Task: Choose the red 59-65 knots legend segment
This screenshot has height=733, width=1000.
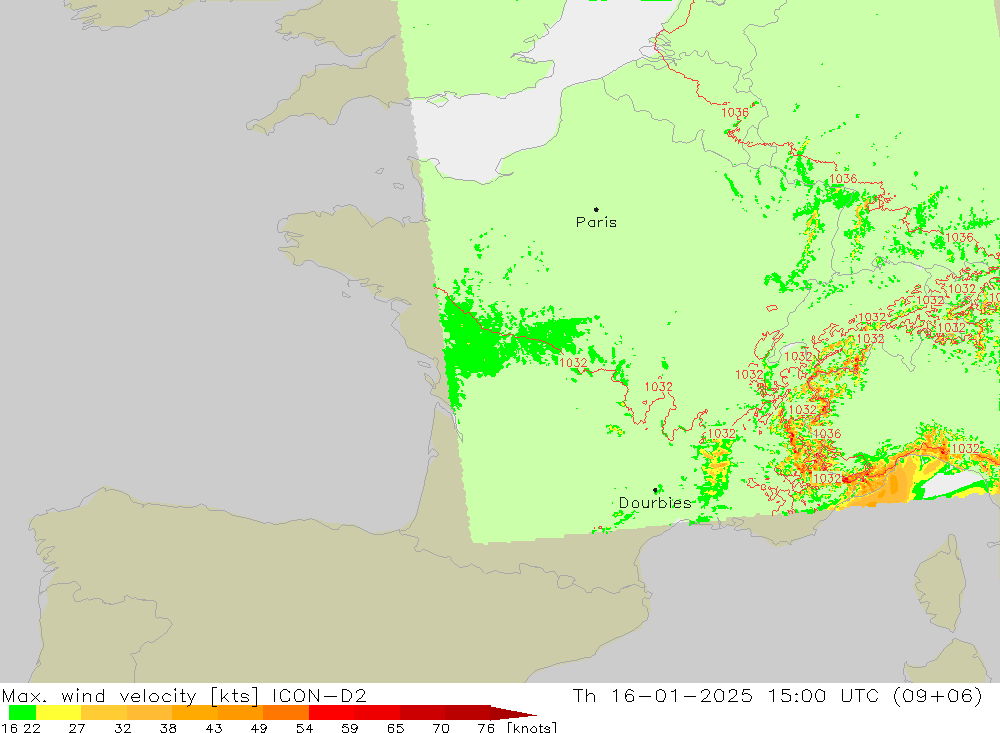Action: coord(377,713)
